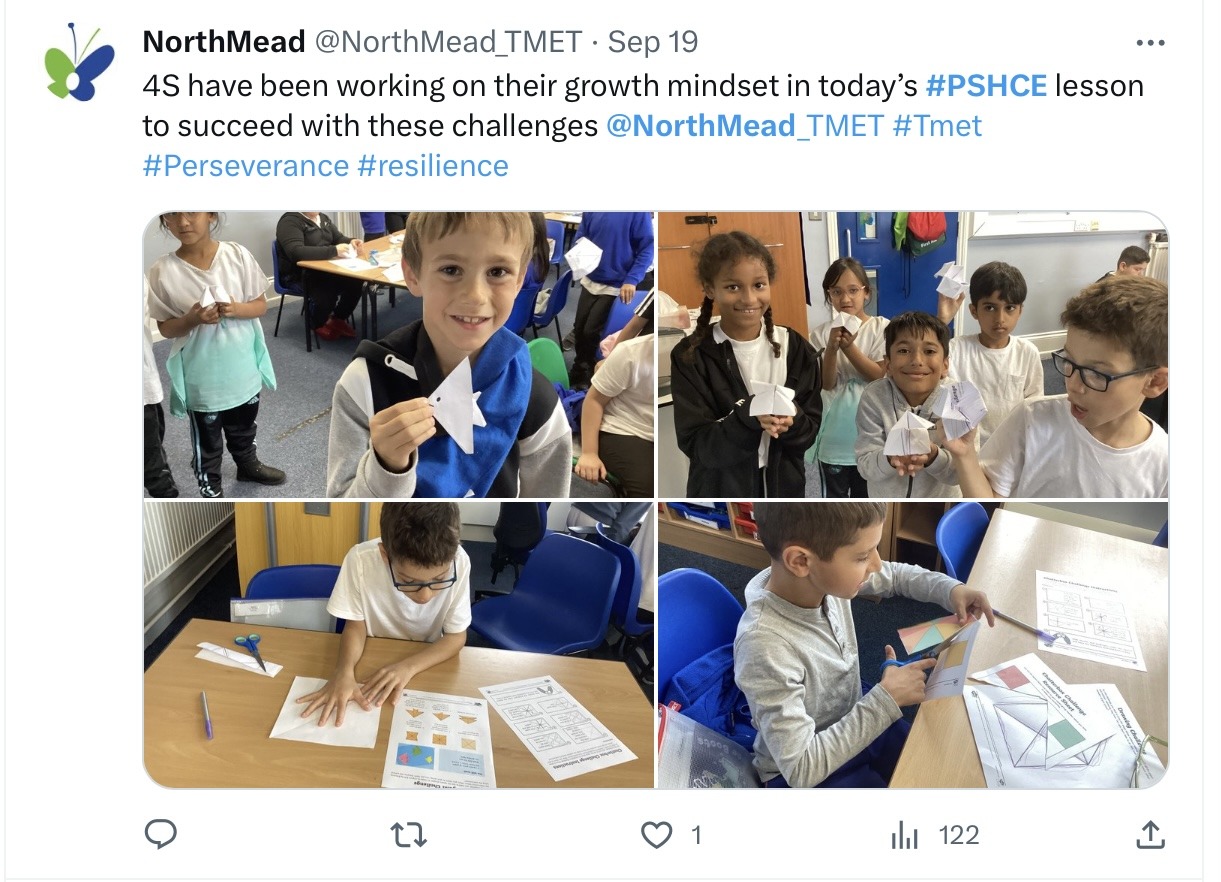Image resolution: width=1221 pixels, height=882 pixels.
Task: Like the tweet with the heart icon
Action: coord(656,835)
